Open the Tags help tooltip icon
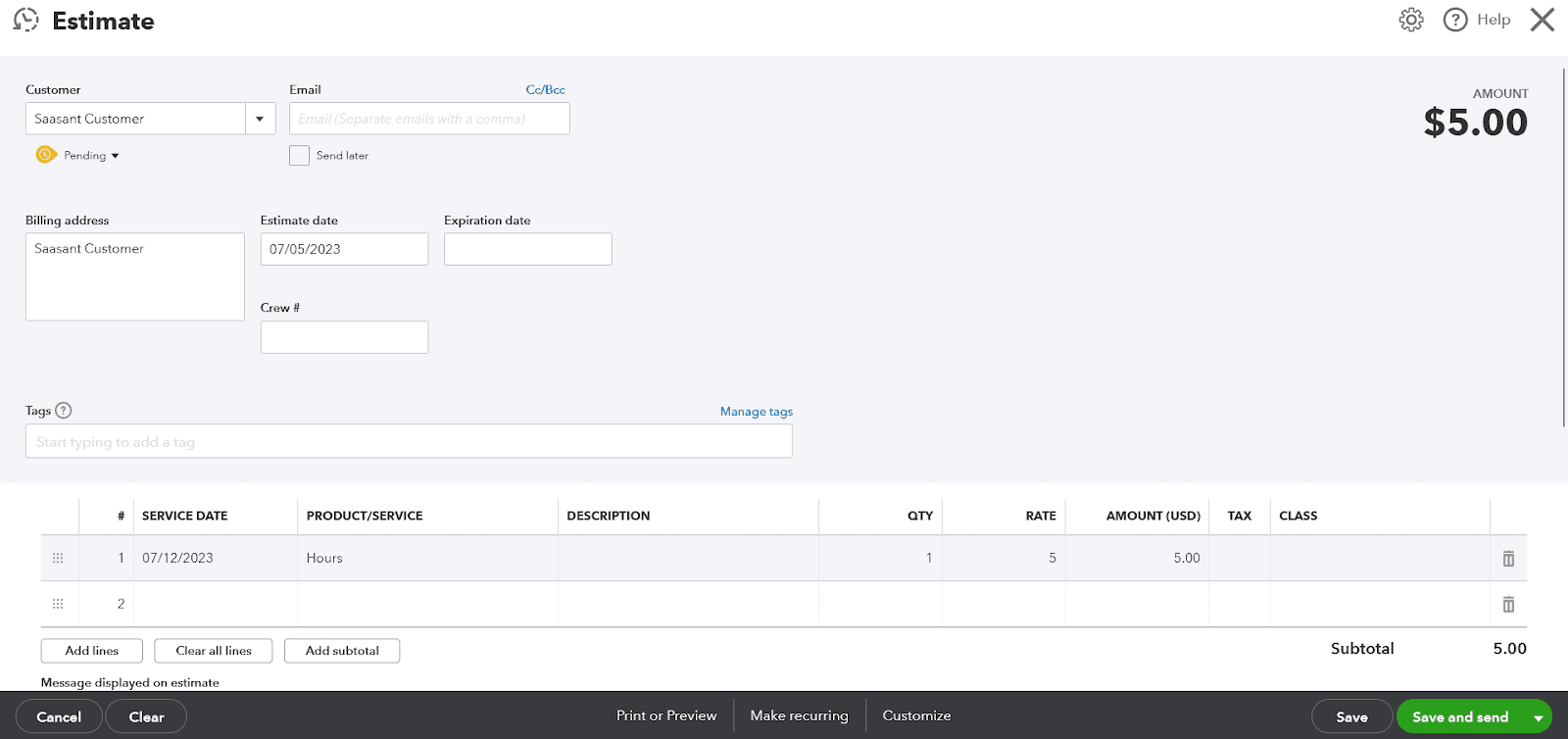This screenshot has height=739, width=1568. pos(64,411)
